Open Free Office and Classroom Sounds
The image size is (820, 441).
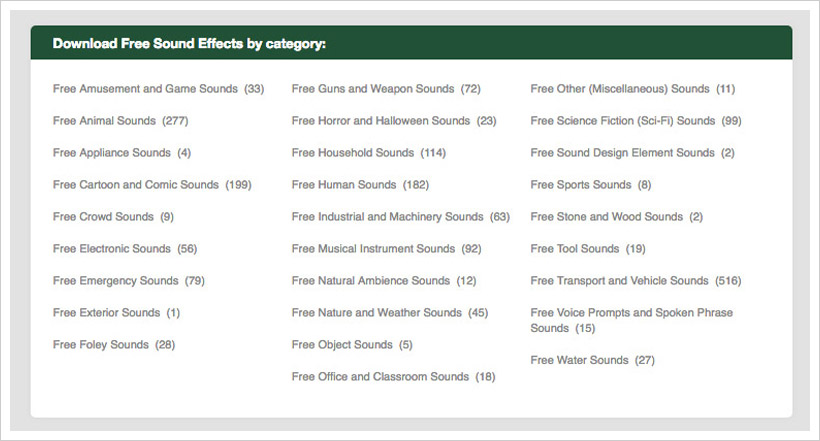(380, 376)
